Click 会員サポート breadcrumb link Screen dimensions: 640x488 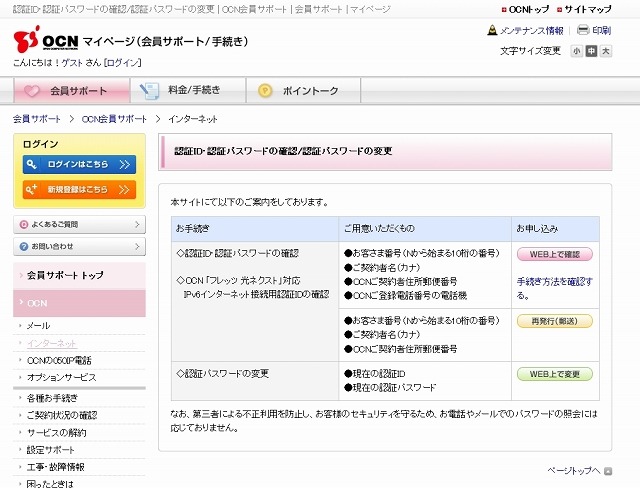click(37, 119)
